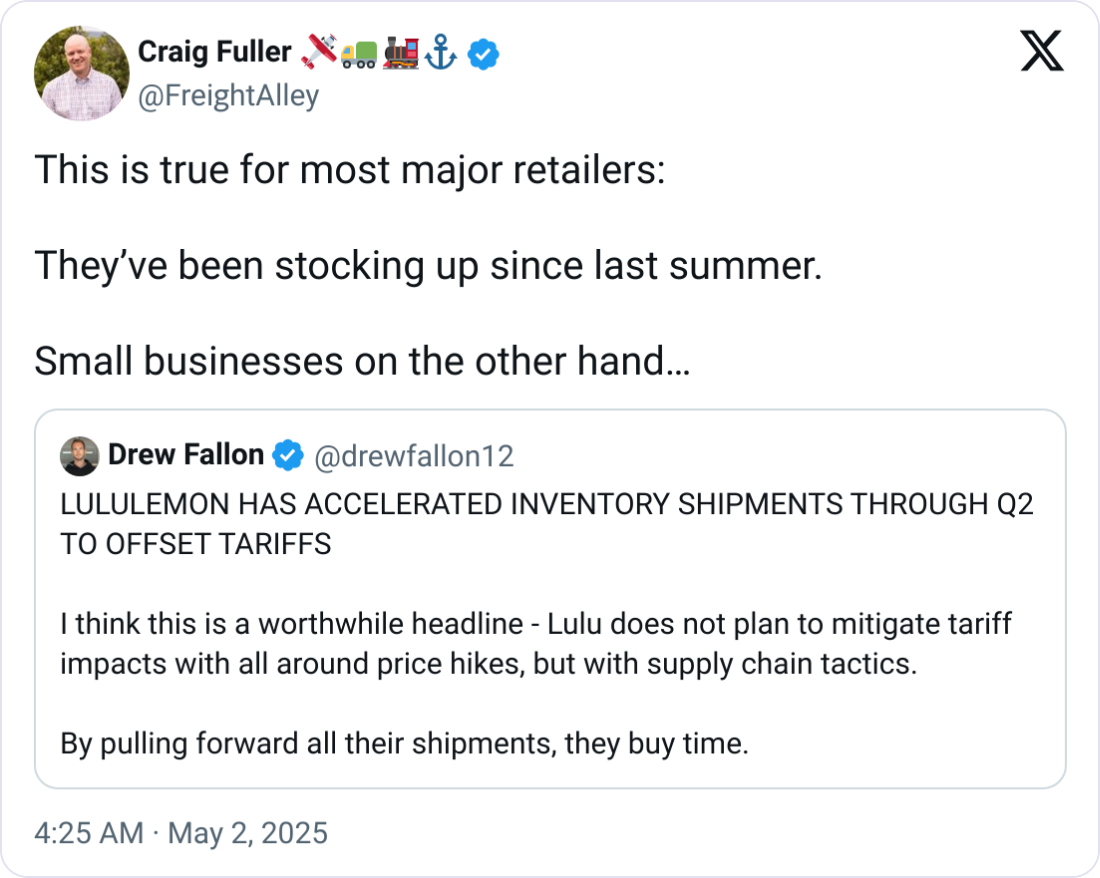Open the @drewfallon12 handle

click(x=414, y=457)
